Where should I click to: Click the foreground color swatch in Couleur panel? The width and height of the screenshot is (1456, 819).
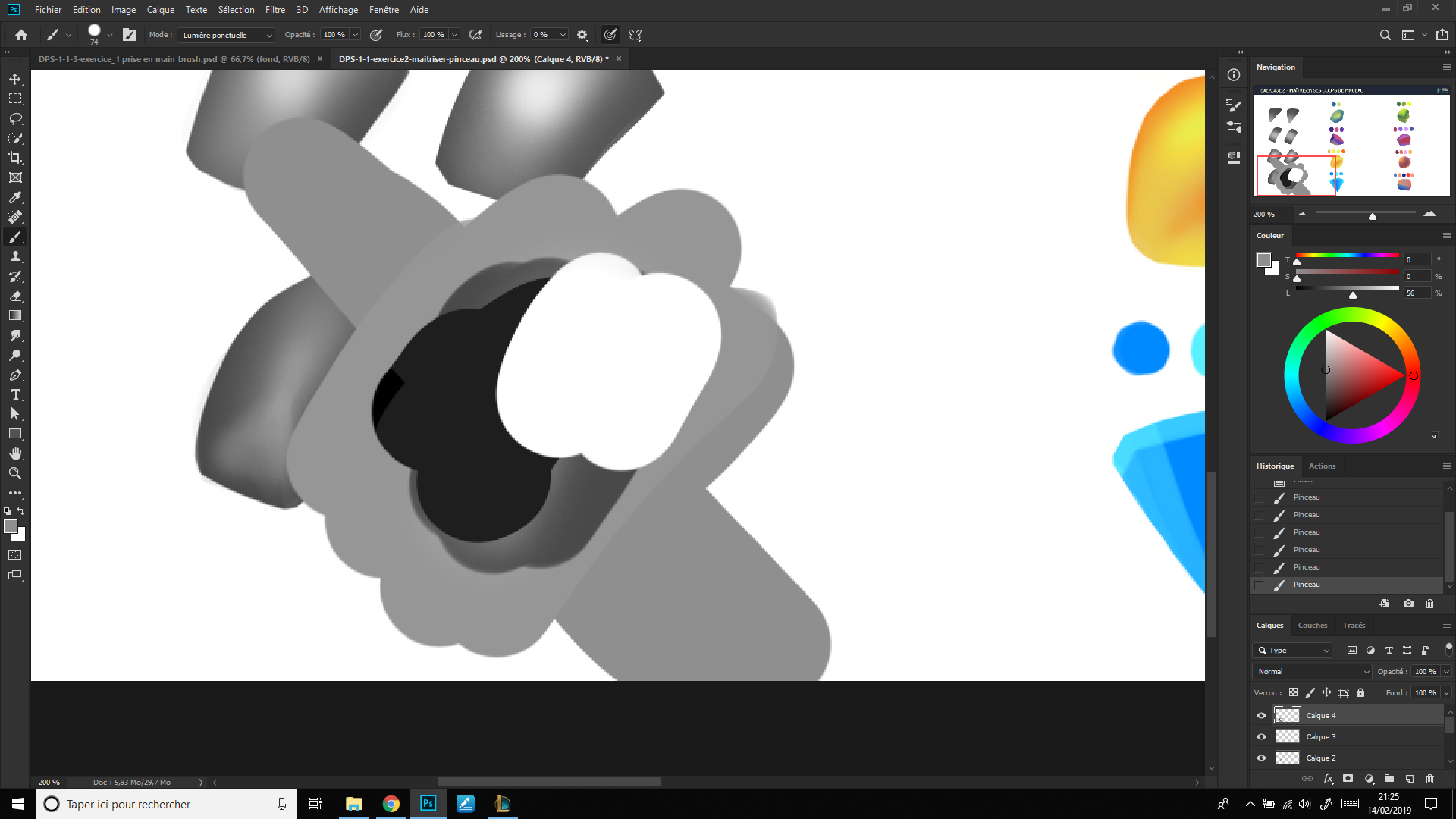[1263, 260]
